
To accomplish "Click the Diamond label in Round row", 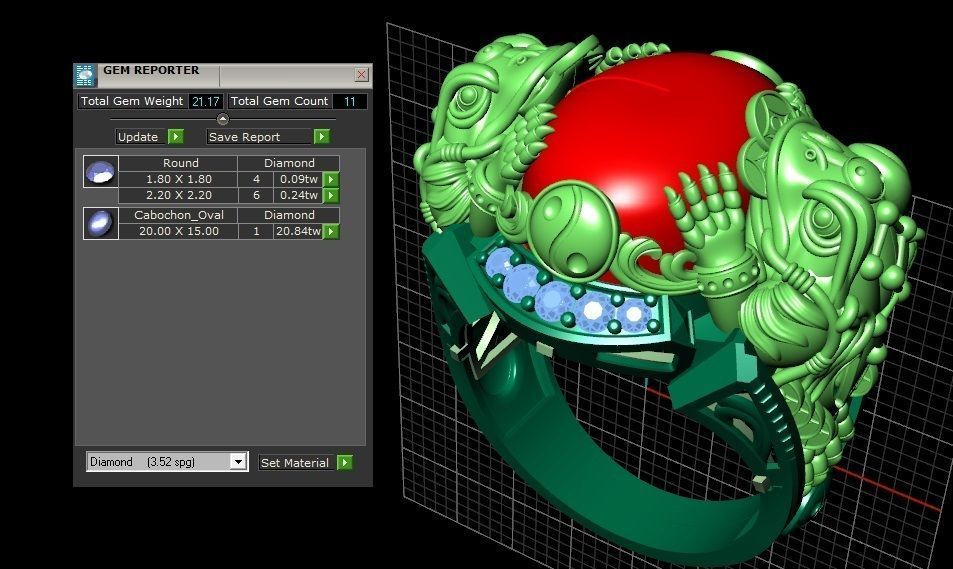I will tap(289, 163).
